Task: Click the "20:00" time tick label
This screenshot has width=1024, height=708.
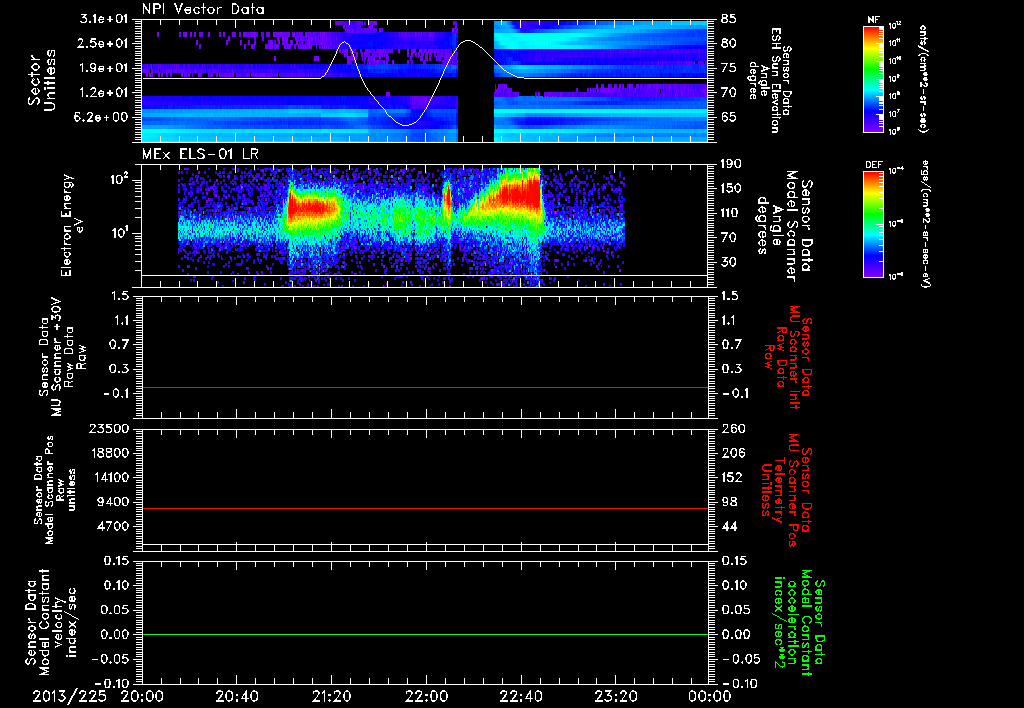Action: (x=142, y=696)
